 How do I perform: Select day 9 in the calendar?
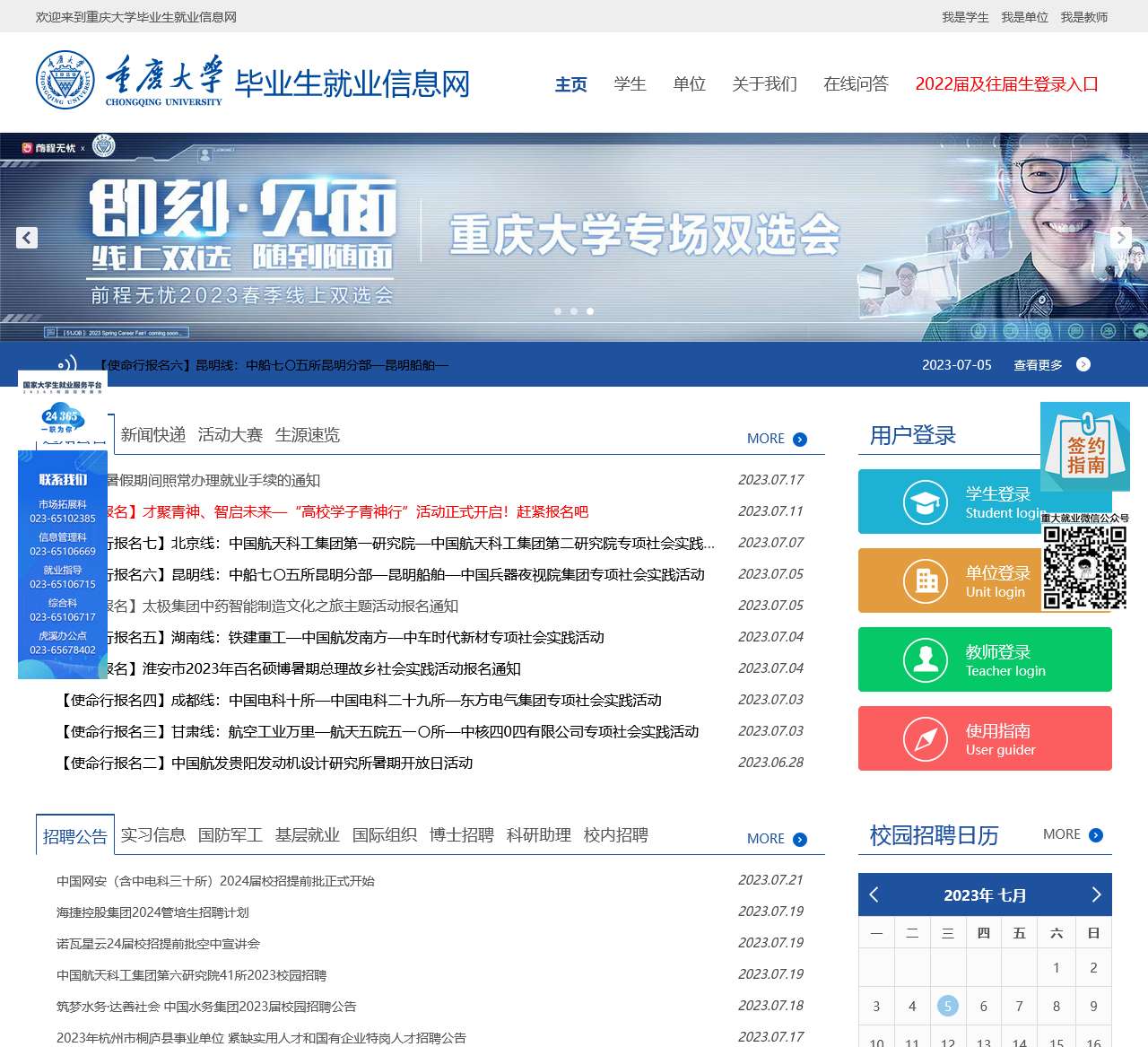click(1093, 1006)
